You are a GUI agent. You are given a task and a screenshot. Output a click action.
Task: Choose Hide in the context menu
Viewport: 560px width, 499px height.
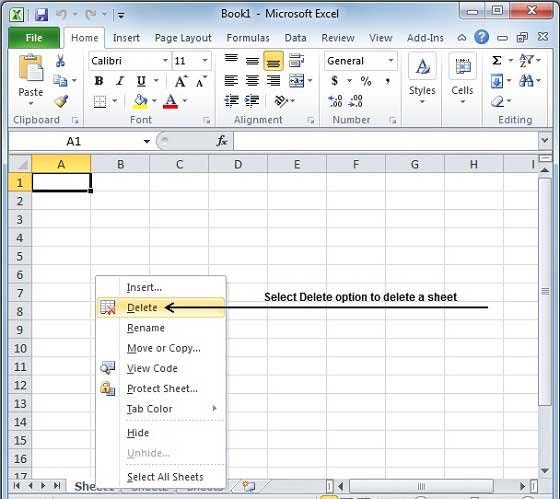pos(161,433)
